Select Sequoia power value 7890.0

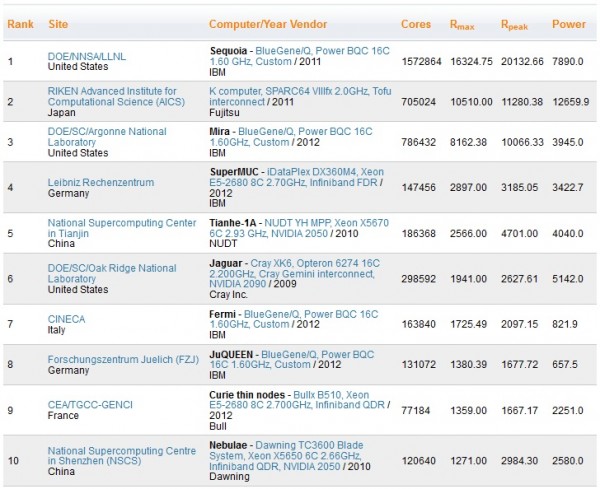tap(568, 62)
